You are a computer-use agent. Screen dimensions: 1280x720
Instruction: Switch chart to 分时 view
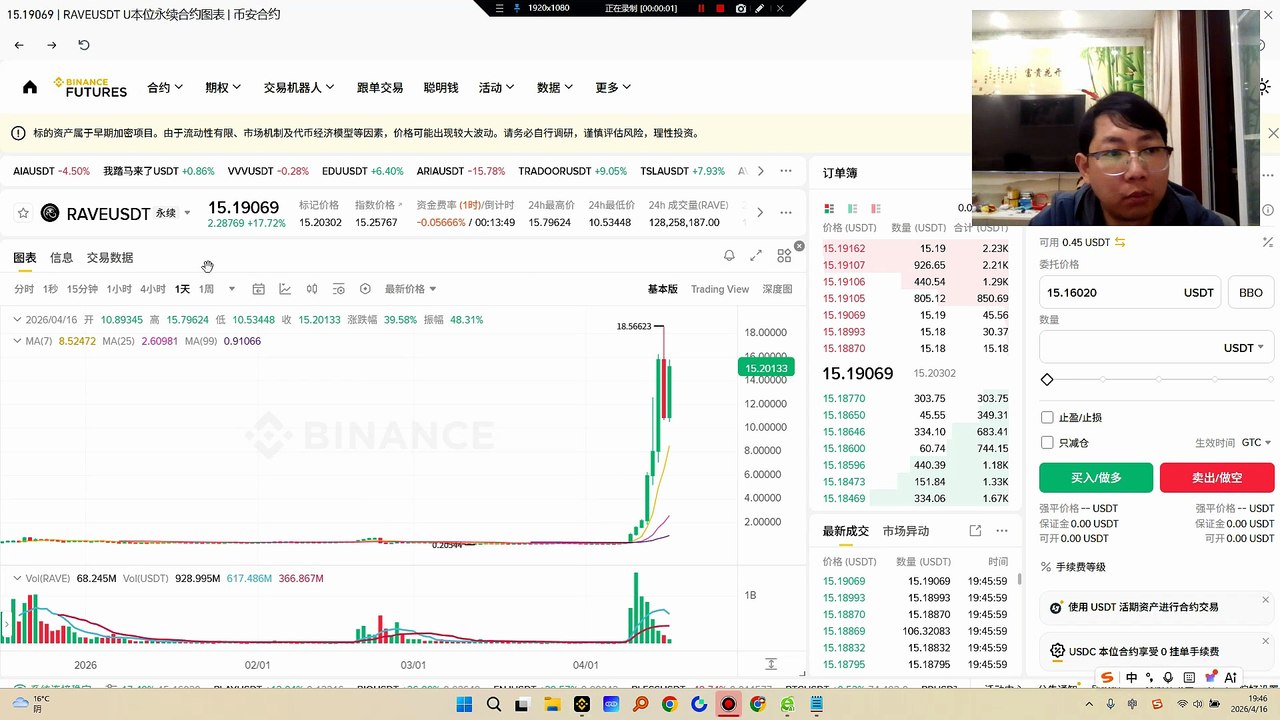(x=24, y=289)
